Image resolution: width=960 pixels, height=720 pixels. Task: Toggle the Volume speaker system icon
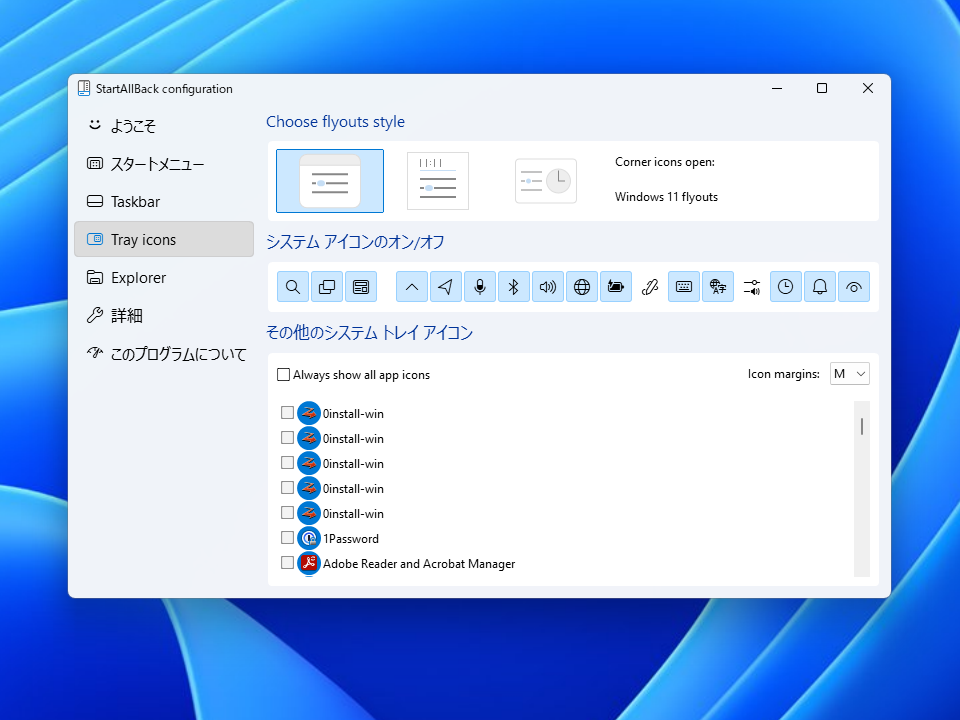(x=548, y=287)
